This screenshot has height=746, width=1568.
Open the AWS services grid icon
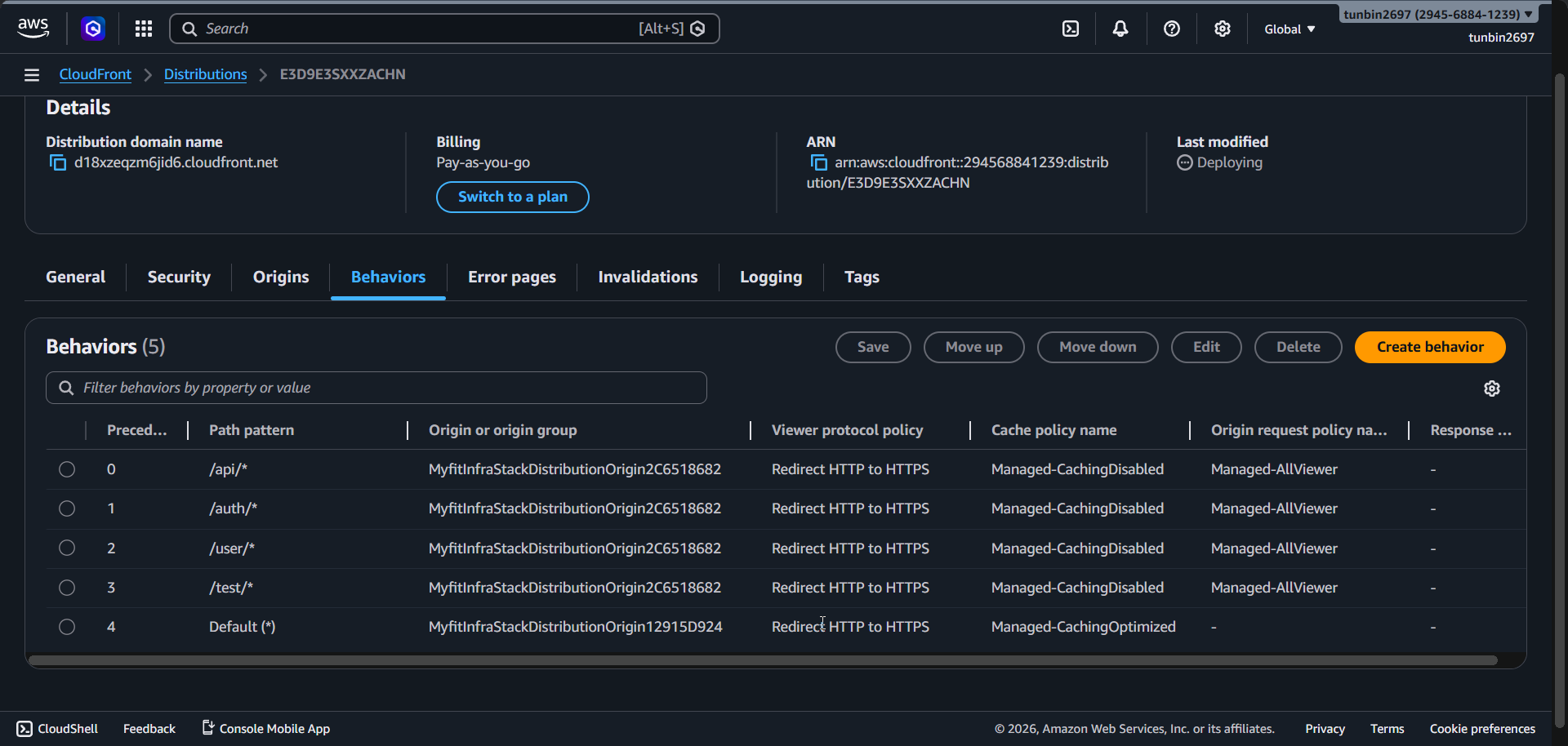[143, 29]
